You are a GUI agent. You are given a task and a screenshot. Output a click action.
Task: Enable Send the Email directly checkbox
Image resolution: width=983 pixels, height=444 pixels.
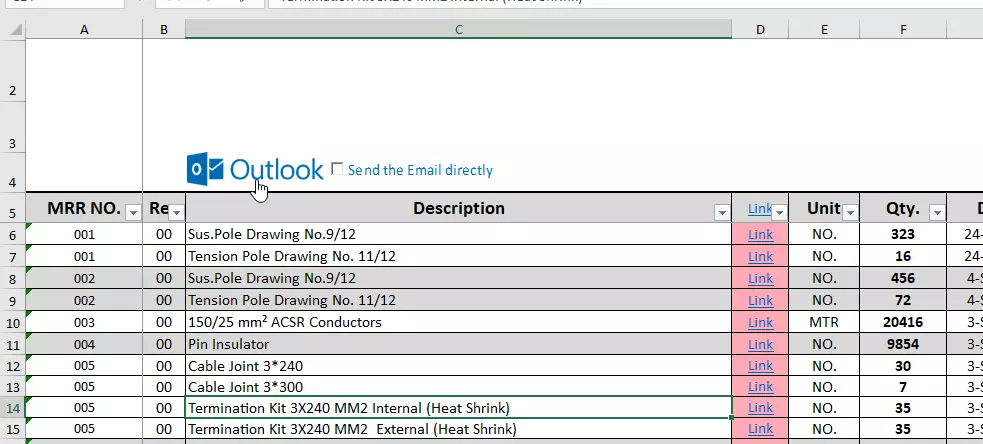337,169
